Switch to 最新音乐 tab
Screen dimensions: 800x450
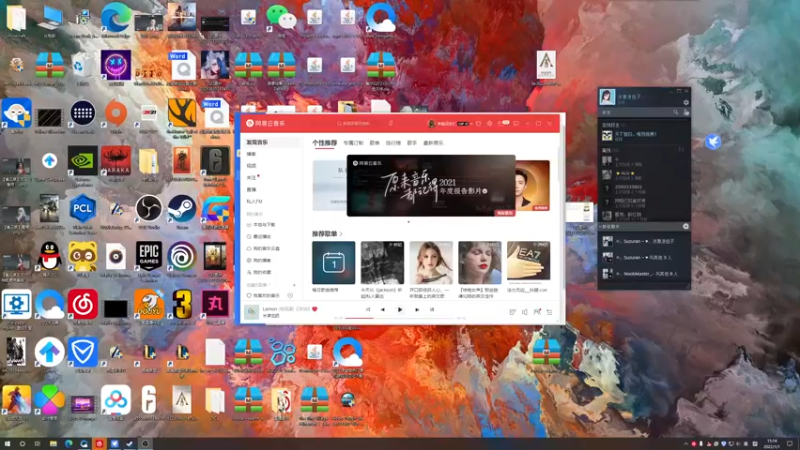(433, 143)
